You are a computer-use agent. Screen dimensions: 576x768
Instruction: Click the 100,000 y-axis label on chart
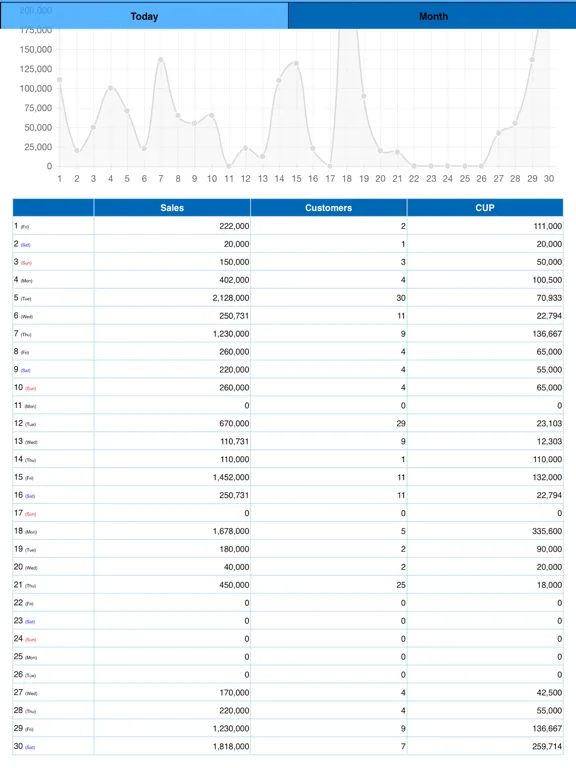(36, 89)
